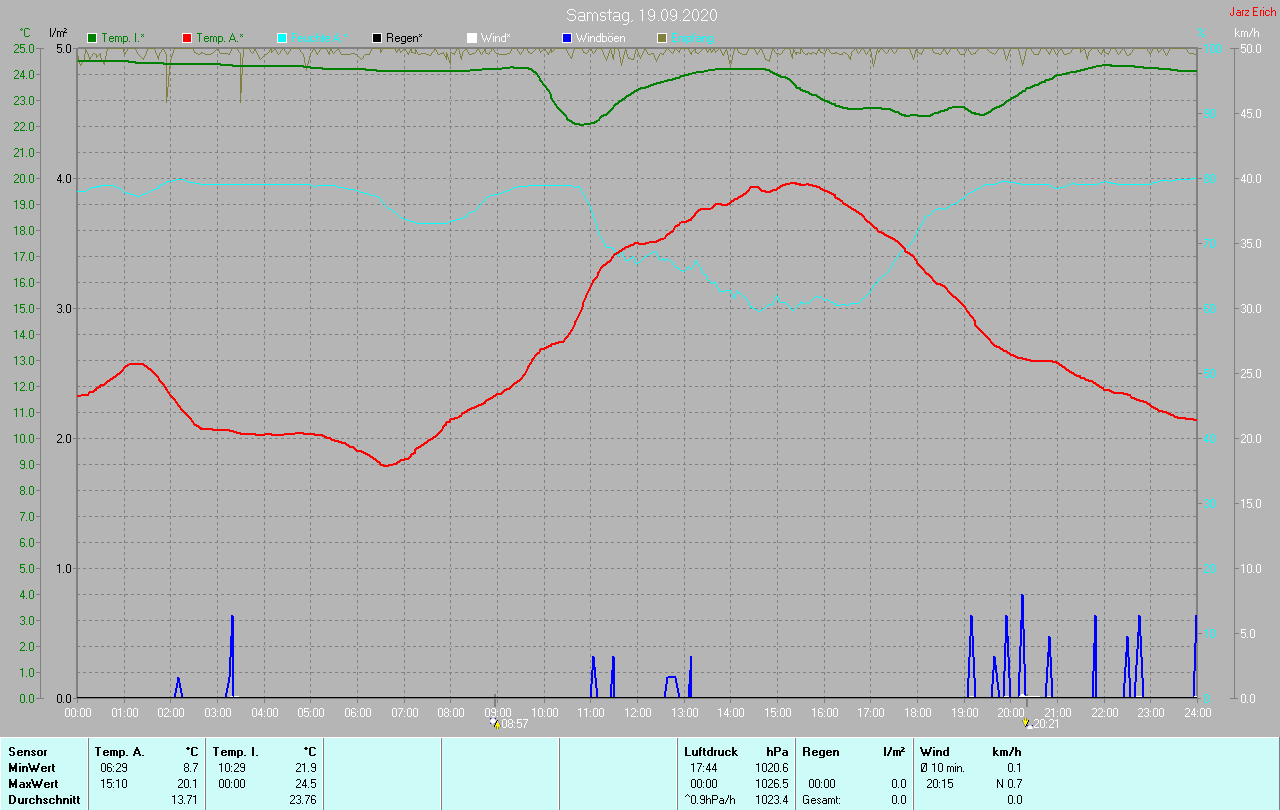Image resolution: width=1280 pixels, height=810 pixels.
Task: Click the date title Samstag, 19.09.2020
Action: coord(641,15)
